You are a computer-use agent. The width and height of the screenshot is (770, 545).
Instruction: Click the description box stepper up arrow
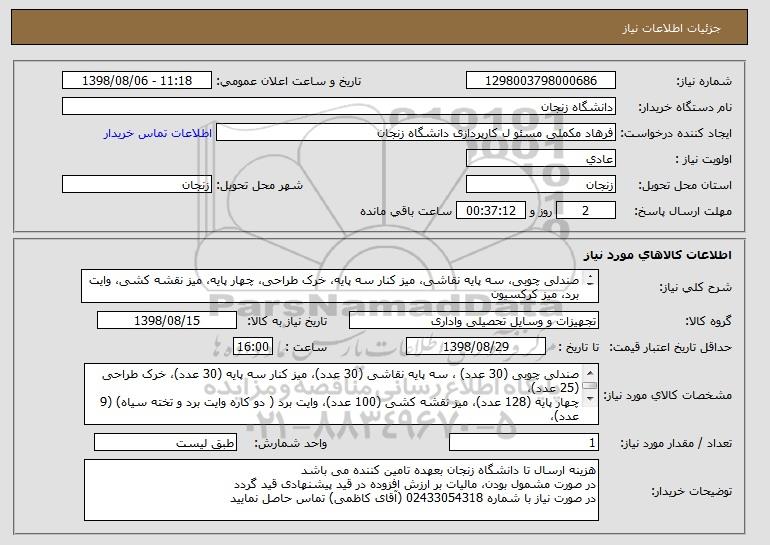[x=590, y=275]
